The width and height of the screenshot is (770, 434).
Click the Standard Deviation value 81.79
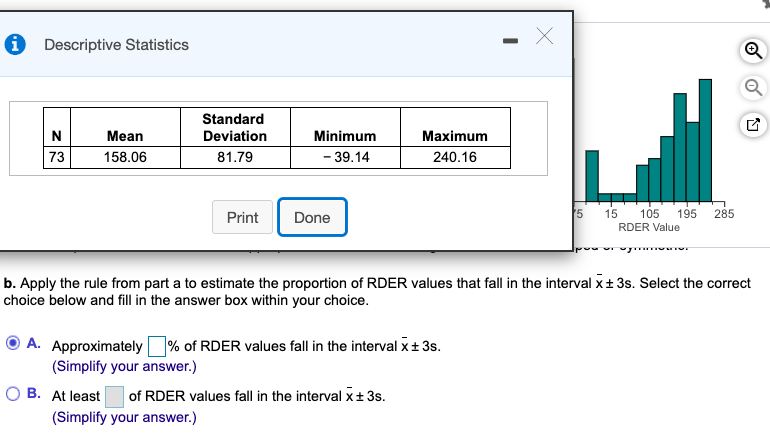[235, 157]
